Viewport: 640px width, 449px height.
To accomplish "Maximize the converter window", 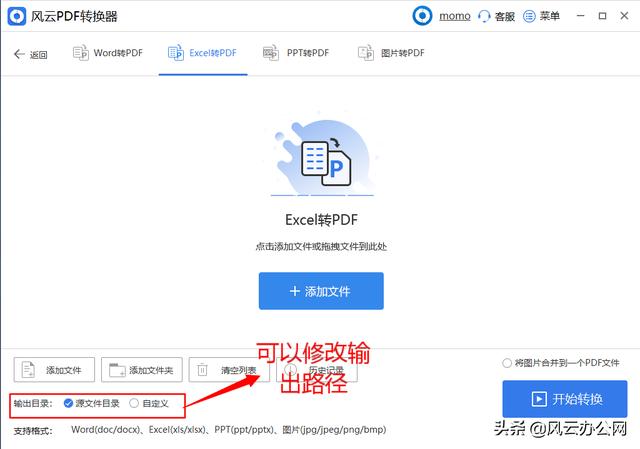I will [x=602, y=16].
